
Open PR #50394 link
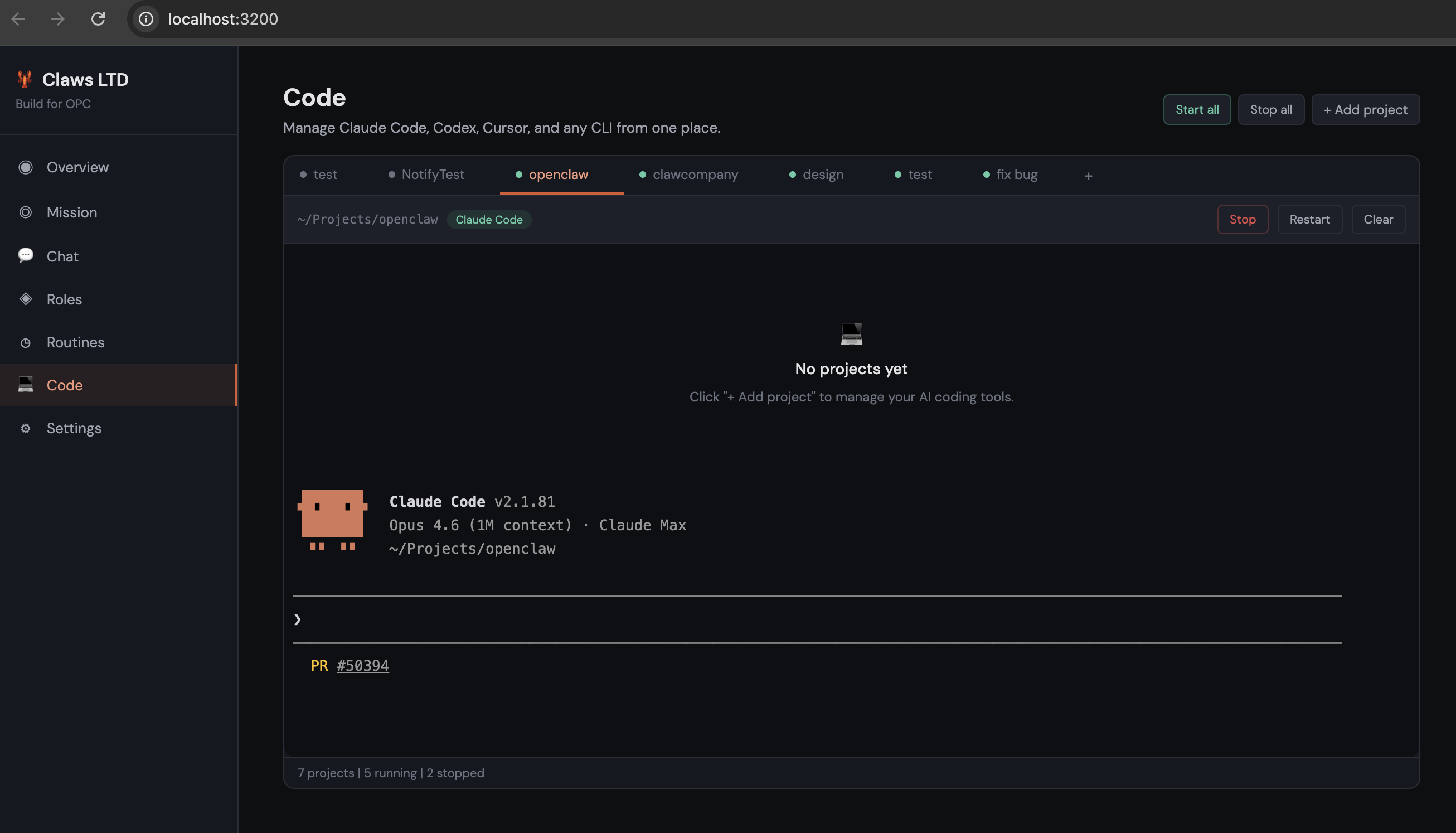click(362, 665)
